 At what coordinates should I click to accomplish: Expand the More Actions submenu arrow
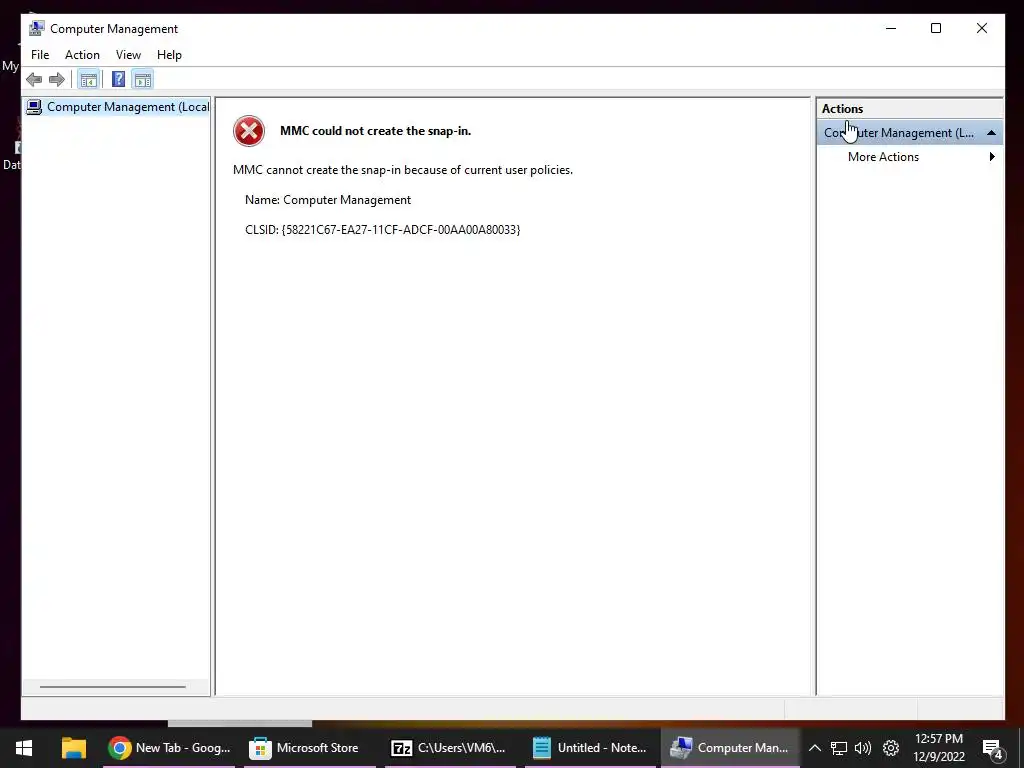click(992, 157)
